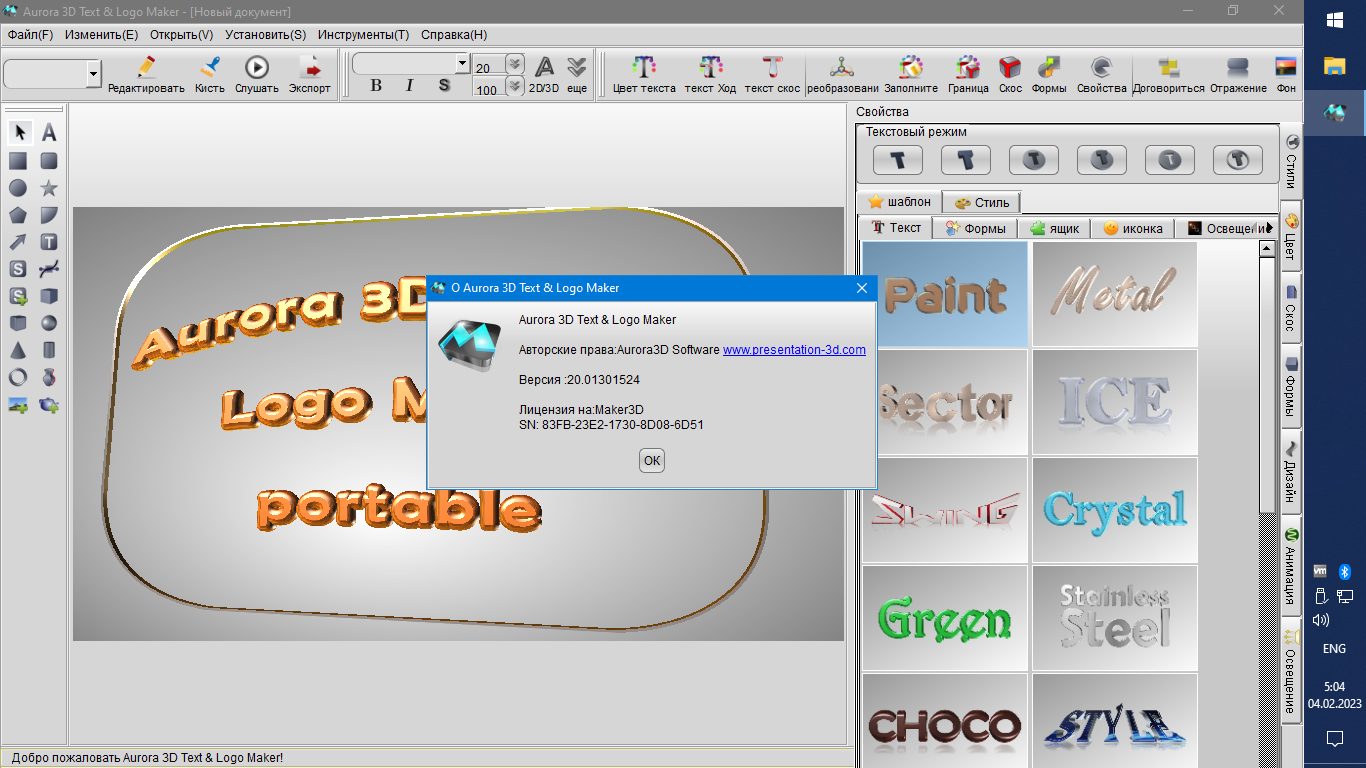
Task: Toggle italic I formatting
Action: click(x=409, y=86)
